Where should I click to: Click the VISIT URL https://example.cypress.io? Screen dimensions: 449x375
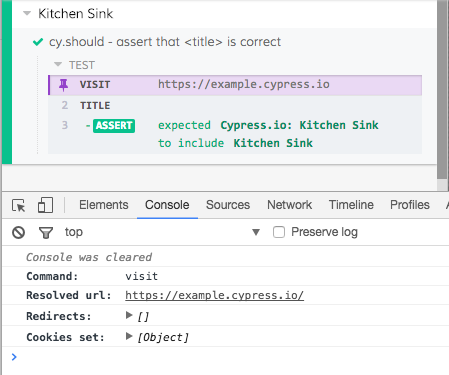(244, 84)
